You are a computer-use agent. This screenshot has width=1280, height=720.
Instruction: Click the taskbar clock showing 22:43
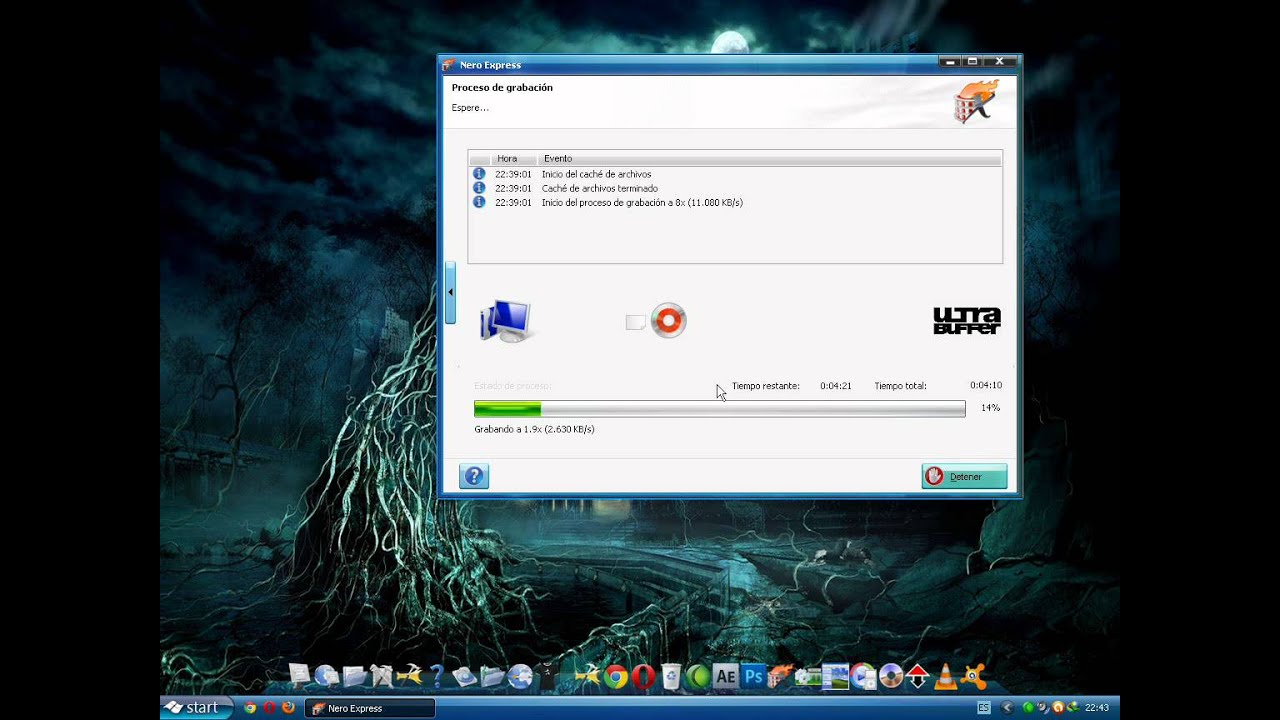point(1096,708)
